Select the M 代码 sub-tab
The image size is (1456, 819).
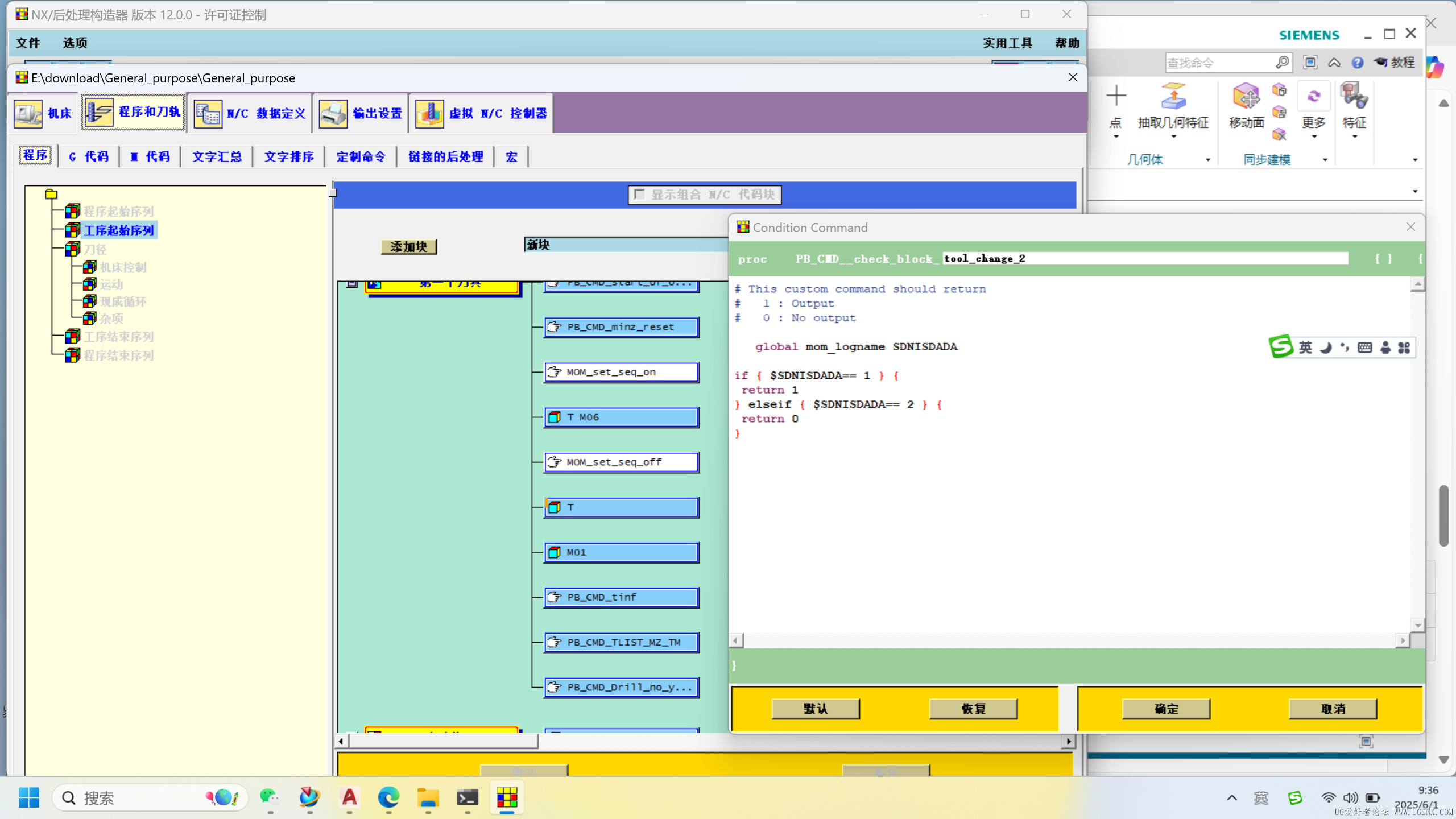tap(150, 156)
